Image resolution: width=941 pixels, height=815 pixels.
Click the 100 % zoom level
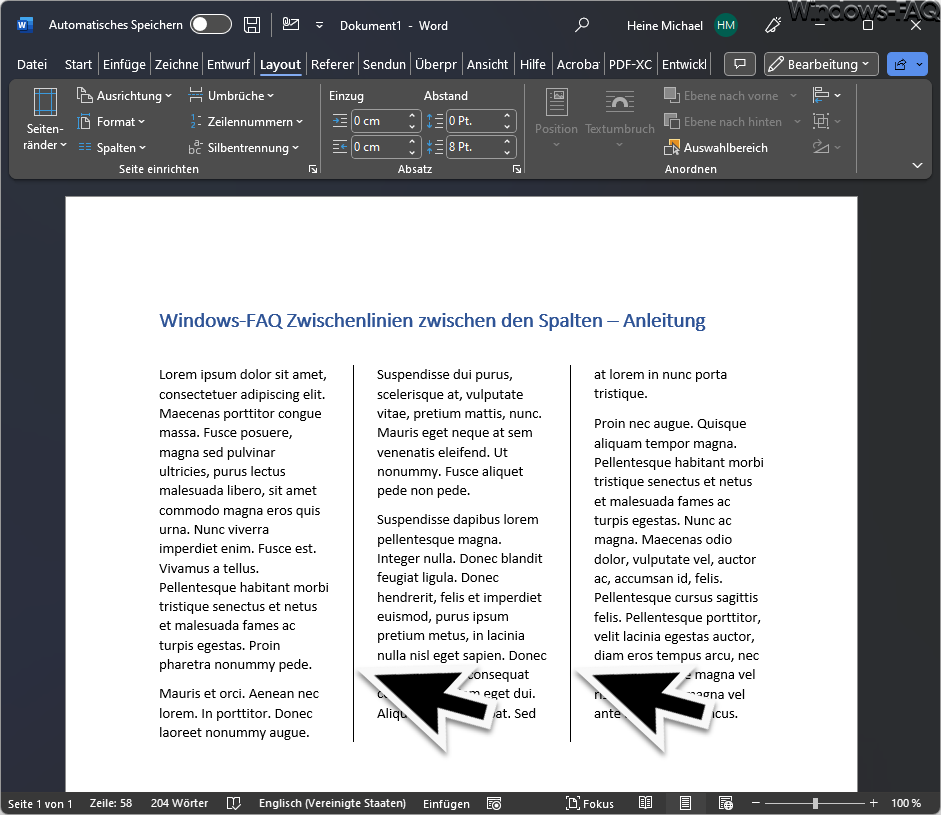coord(906,803)
